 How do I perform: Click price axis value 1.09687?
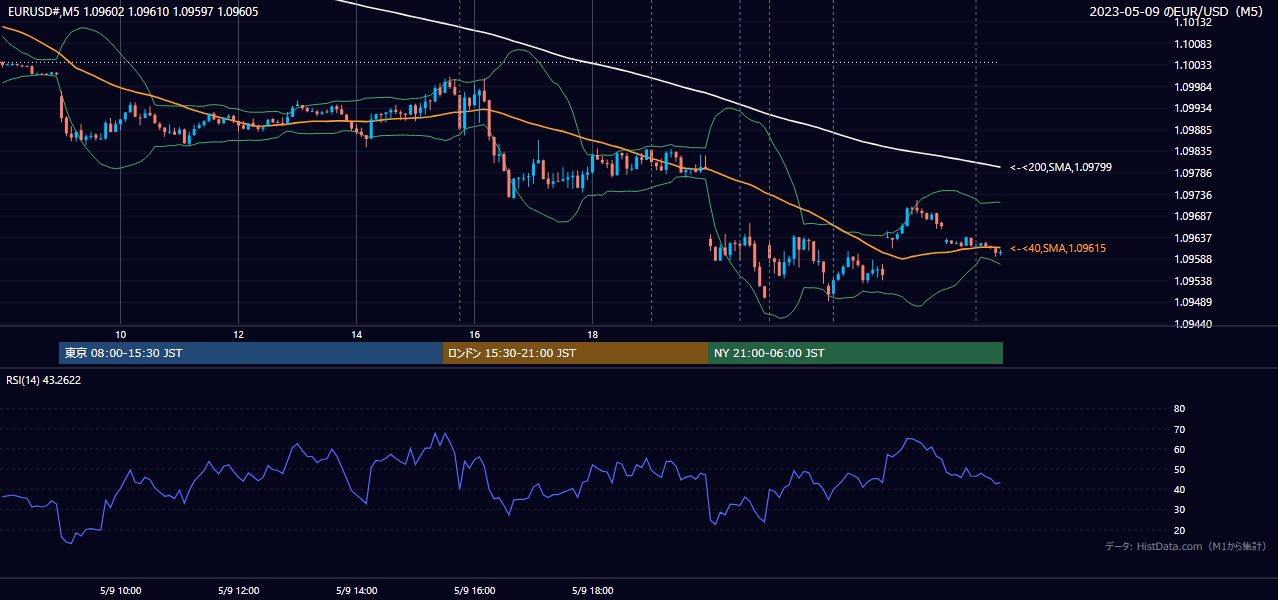[1193, 216]
